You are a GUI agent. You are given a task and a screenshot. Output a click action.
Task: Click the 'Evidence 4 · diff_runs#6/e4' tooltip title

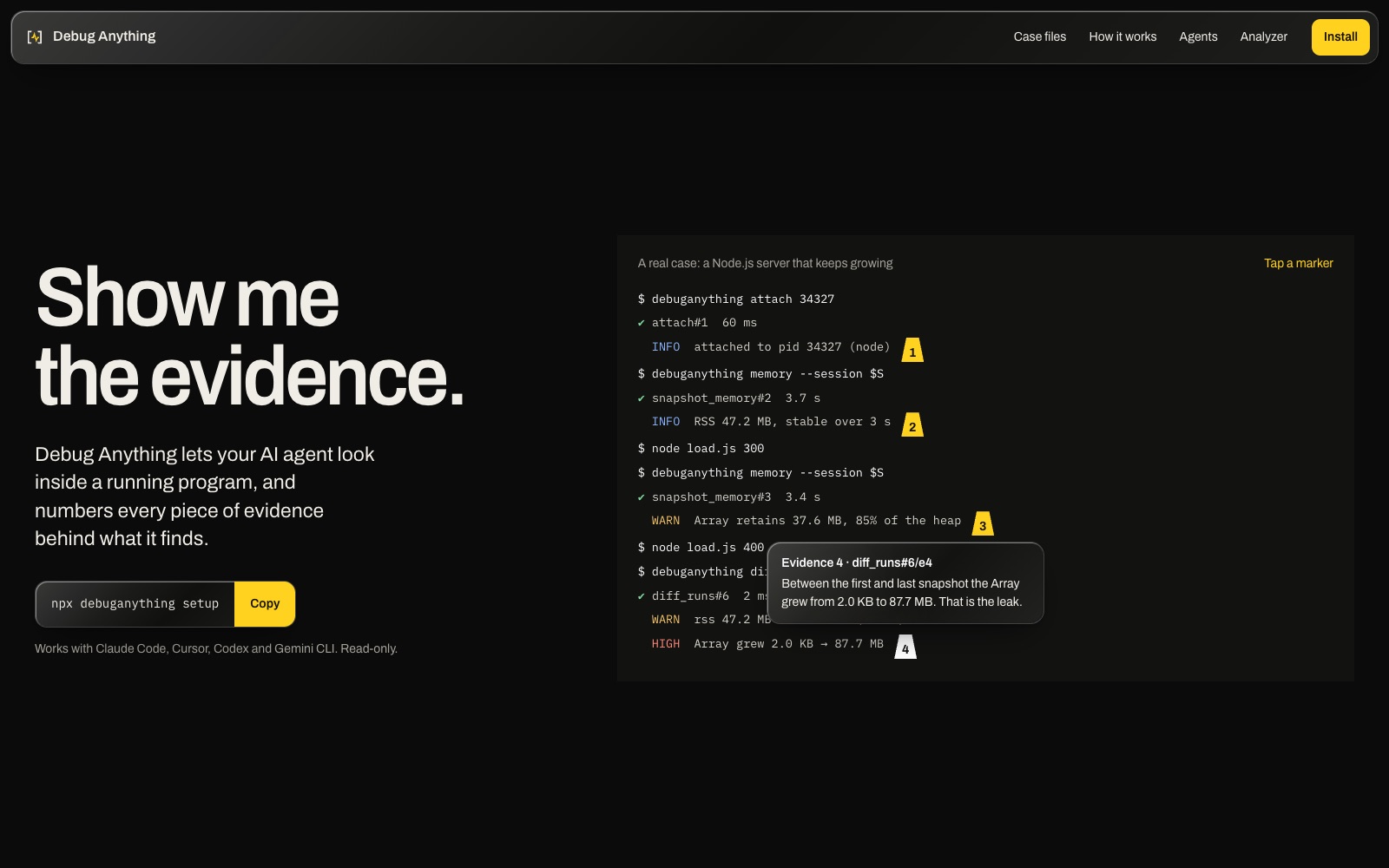(x=857, y=562)
